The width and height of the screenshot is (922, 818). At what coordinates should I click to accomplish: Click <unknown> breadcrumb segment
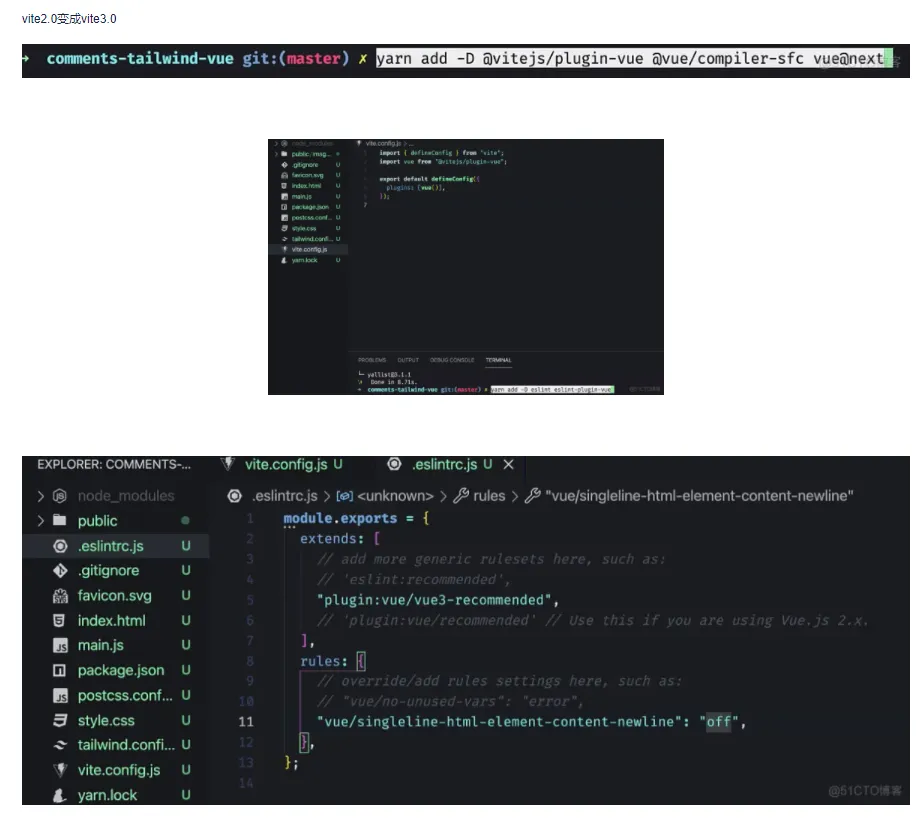coord(395,496)
